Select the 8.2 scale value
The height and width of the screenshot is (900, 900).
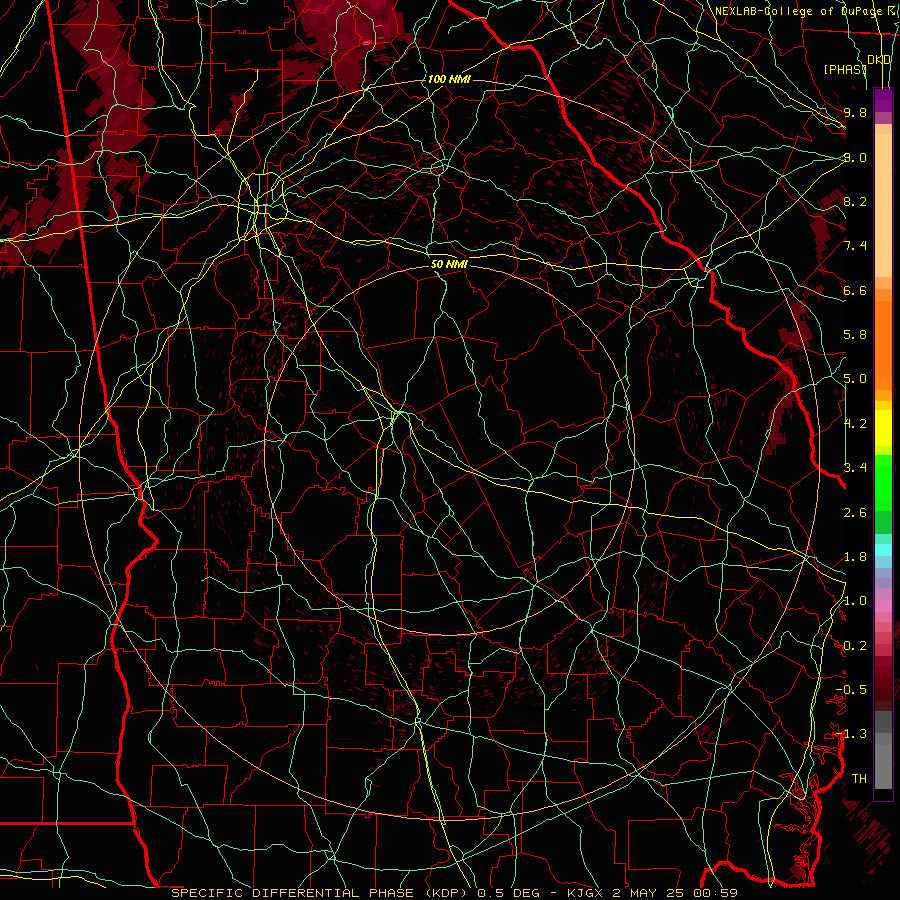(x=855, y=201)
